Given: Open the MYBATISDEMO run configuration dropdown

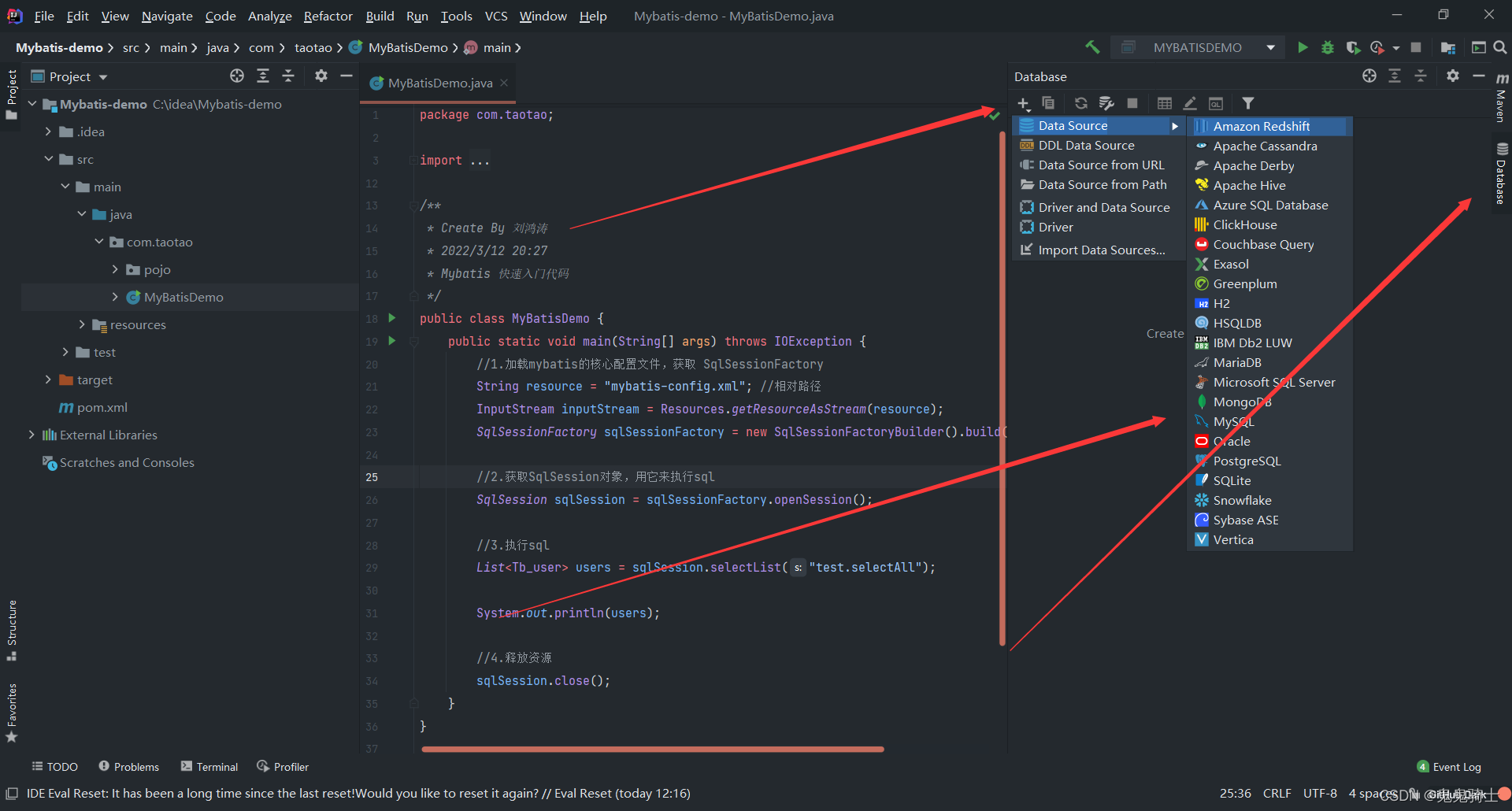Looking at the screenshot, I should (x=1198, y=47).
